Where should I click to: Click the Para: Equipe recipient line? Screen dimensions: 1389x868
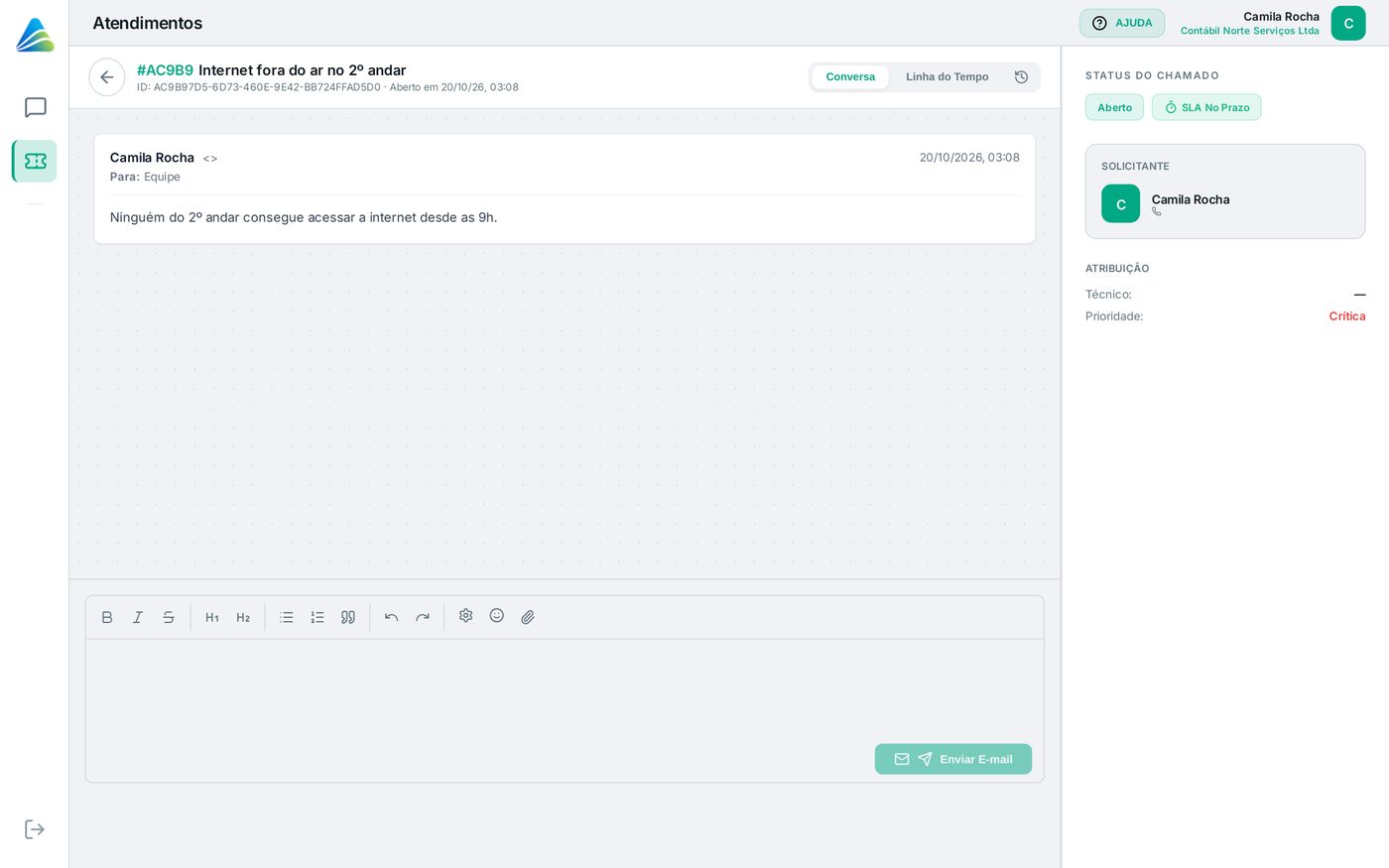point(145,177)
